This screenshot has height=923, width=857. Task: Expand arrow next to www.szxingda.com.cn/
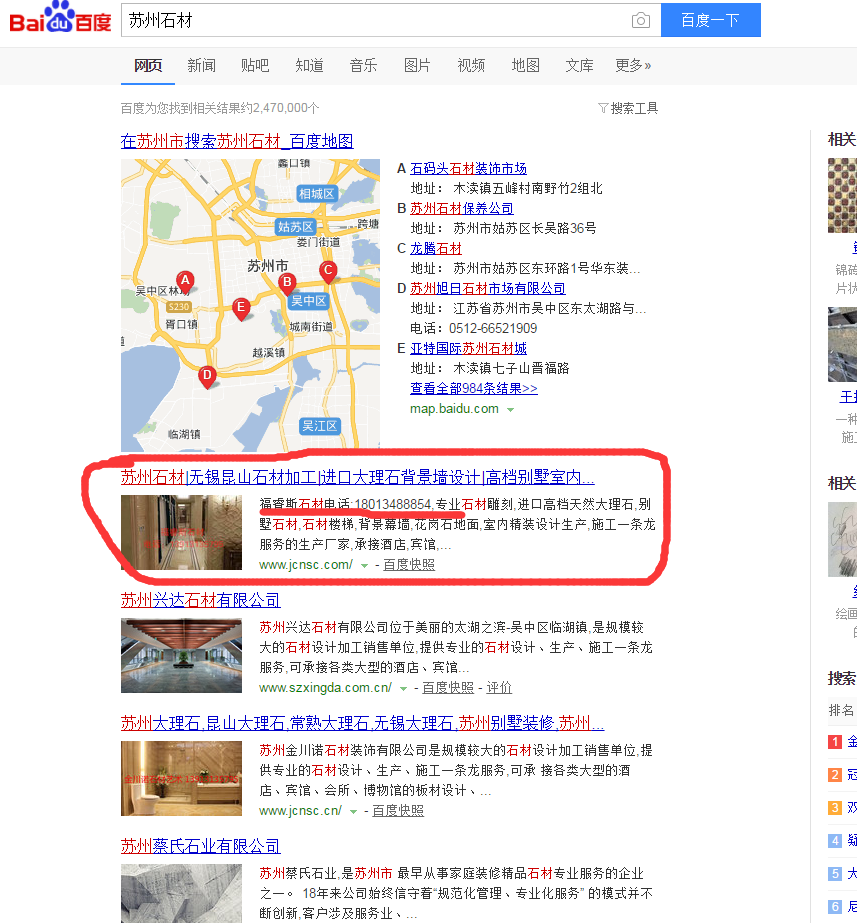pyautogui.click(x=403, y=689)
